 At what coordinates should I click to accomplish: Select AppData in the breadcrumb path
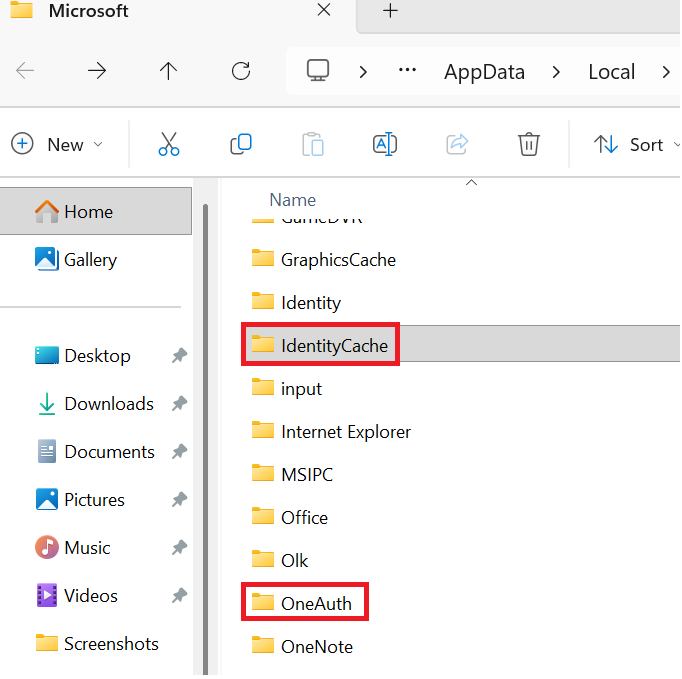click(x=484, y=72)
